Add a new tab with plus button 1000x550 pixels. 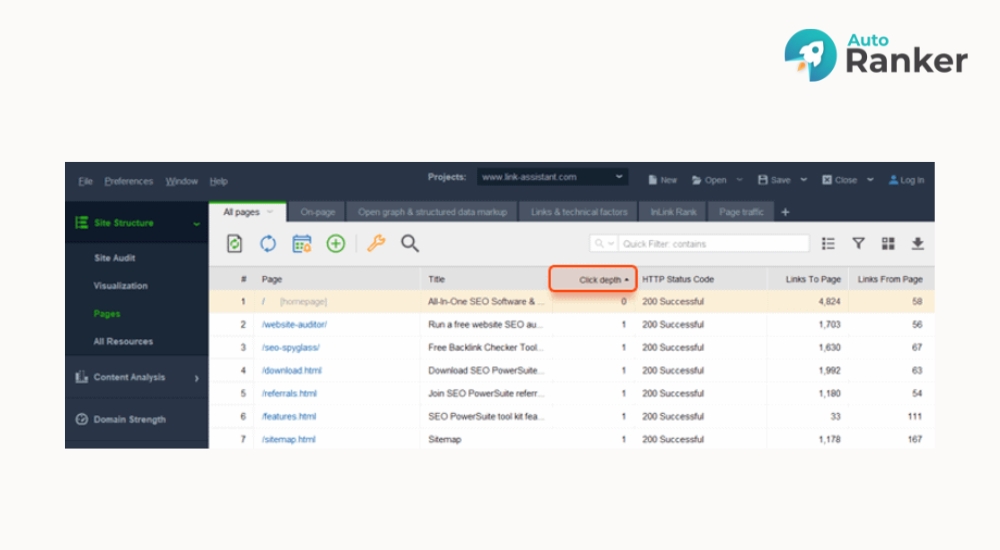pos(785,212)
